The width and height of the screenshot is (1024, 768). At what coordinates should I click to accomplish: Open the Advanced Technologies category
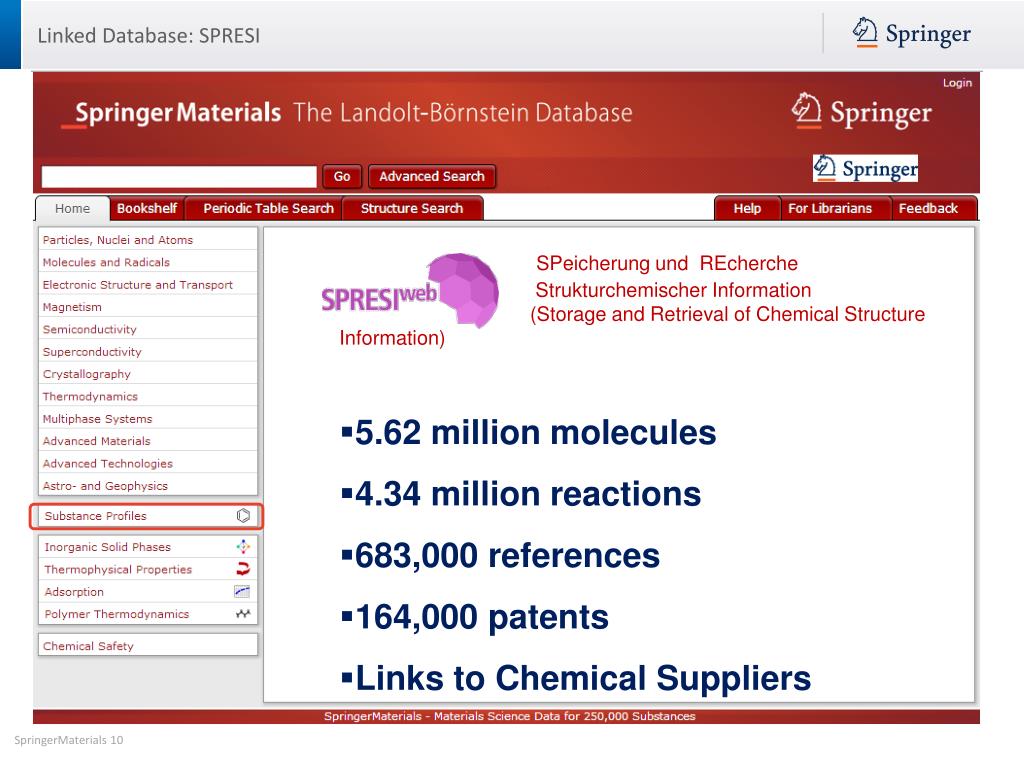[148, 463]
